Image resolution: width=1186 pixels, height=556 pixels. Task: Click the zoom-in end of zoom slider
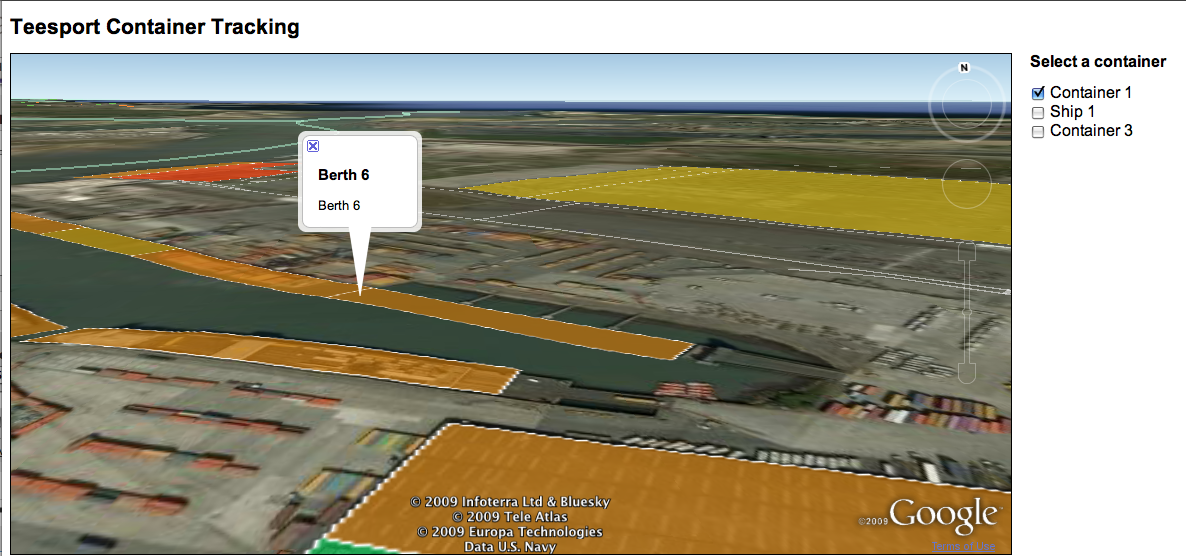pyautogui.click(x=967, y=252)
